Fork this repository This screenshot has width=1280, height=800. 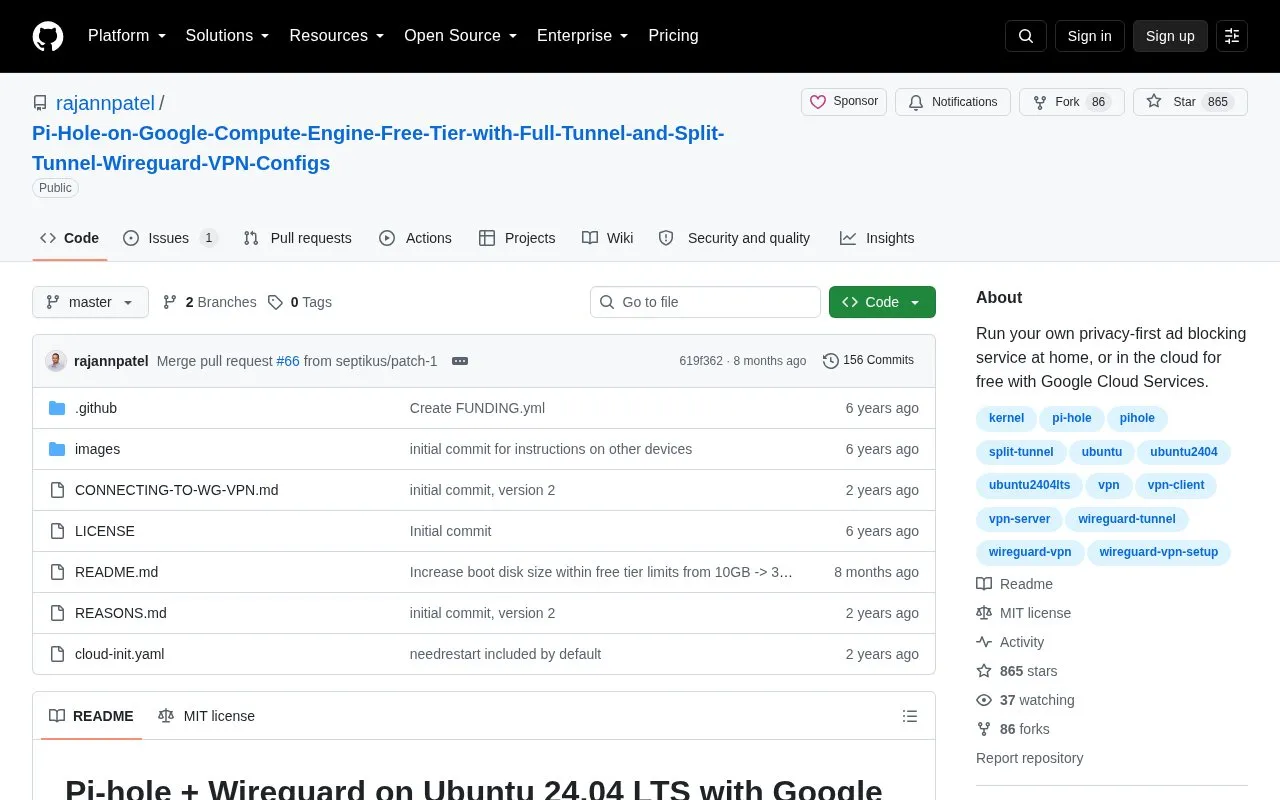[1072, 102]
